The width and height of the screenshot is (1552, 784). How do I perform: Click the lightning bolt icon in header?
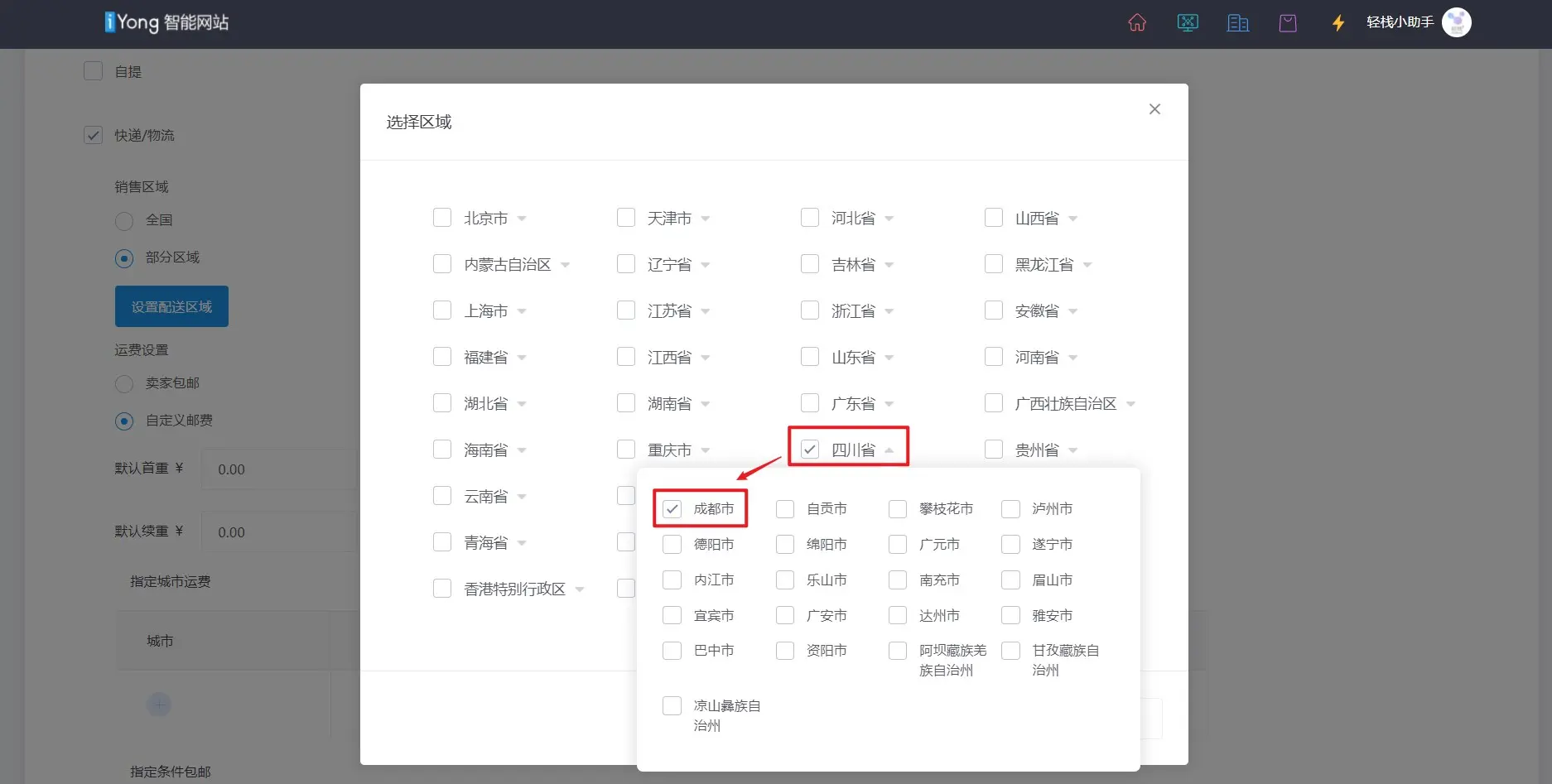1338,22
